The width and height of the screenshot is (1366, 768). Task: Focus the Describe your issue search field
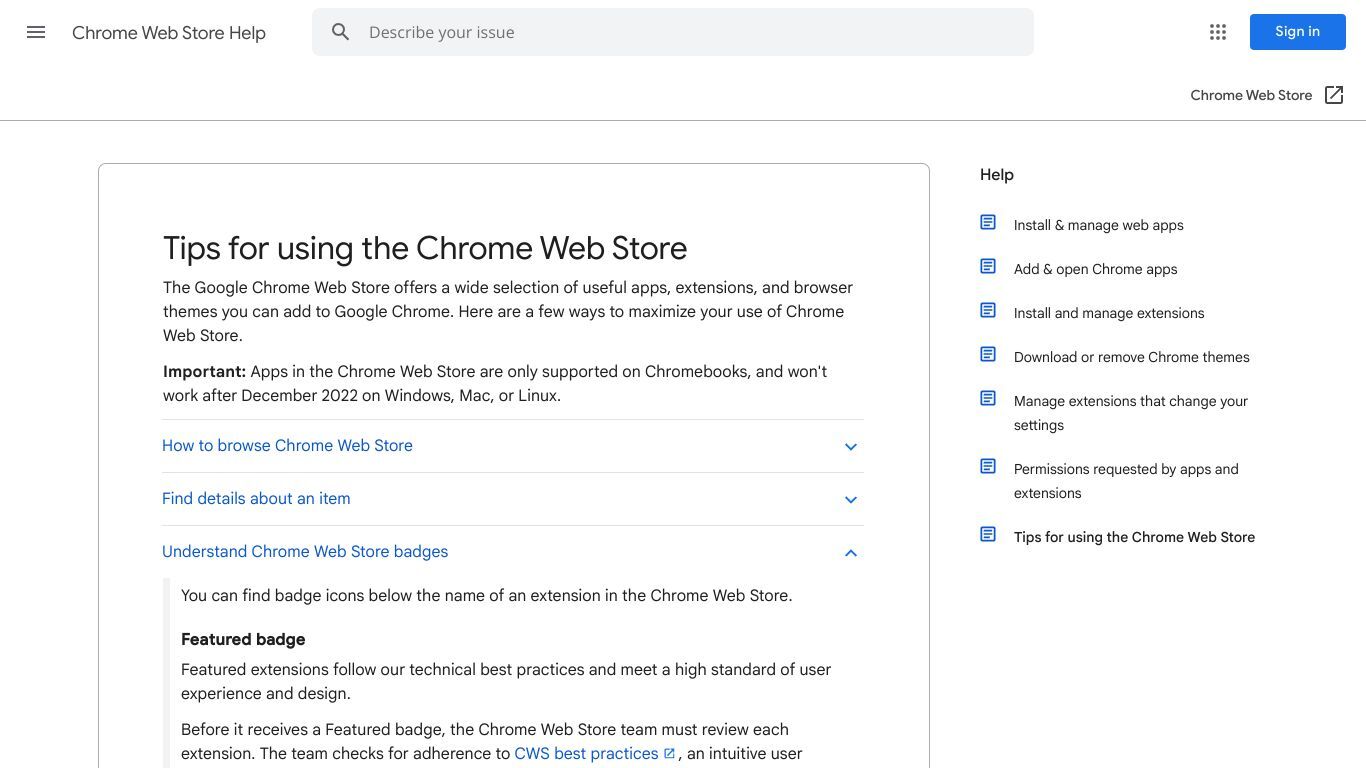[672, 32]
